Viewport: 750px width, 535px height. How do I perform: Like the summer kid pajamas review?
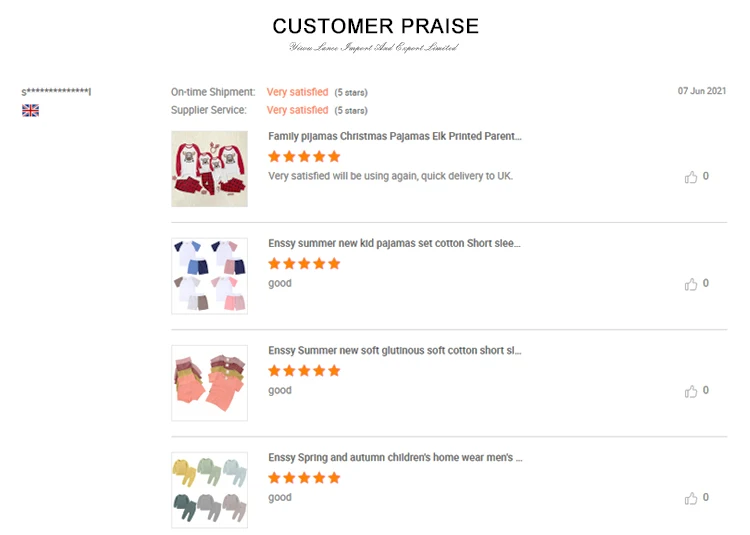point(691,284)
